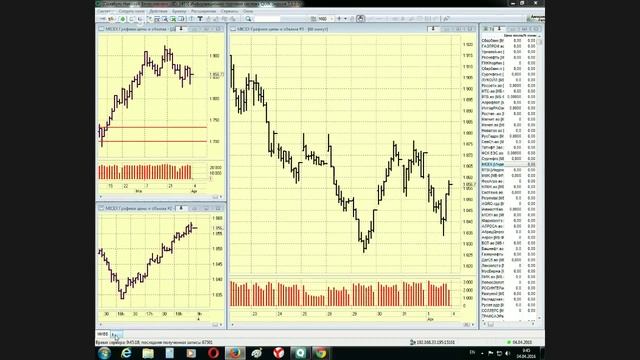640x360 pixels.
Task: Click the pin arrow icon in quotes table title bar
Action: coord(499,29)
